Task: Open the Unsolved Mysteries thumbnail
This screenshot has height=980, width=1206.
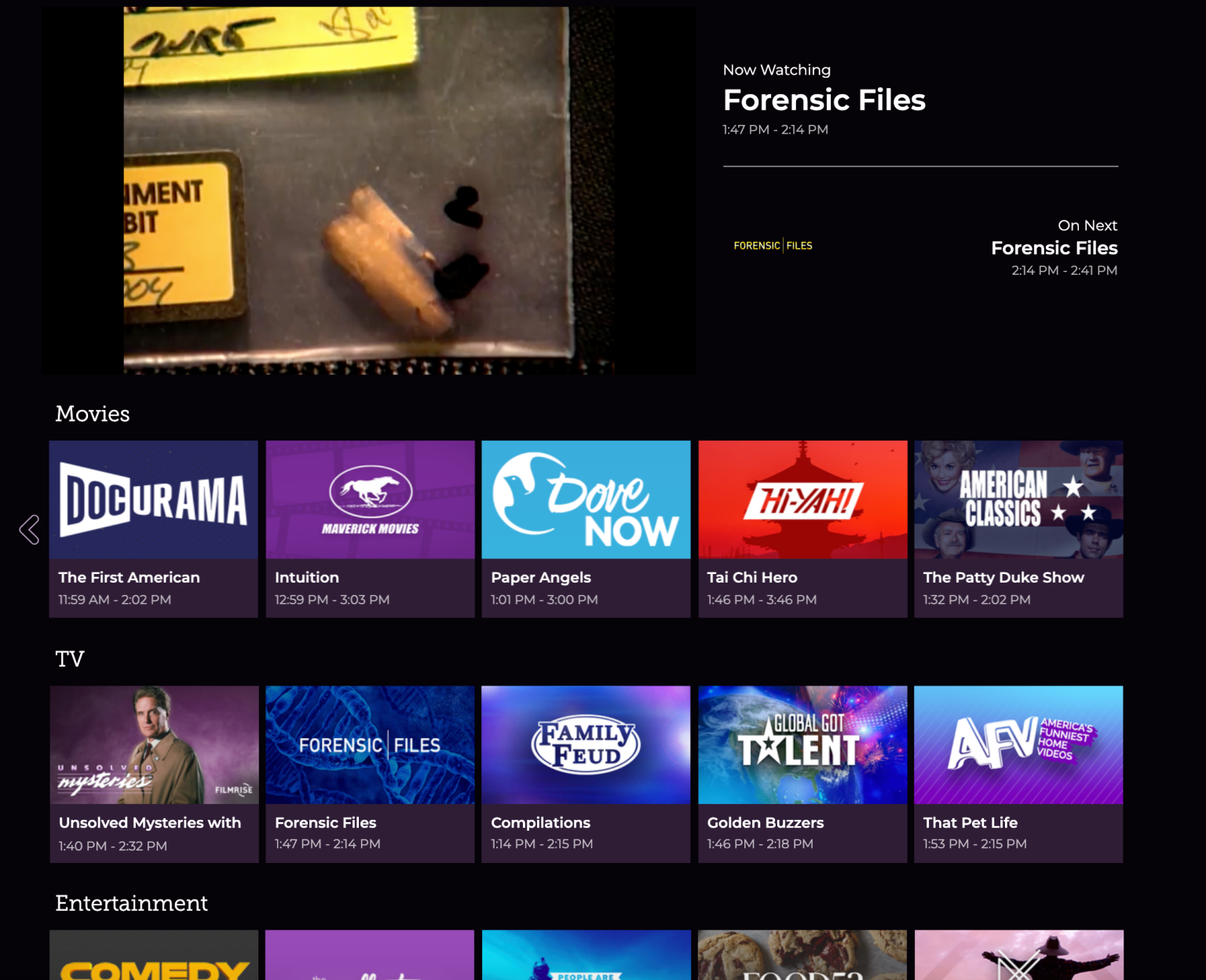Action: coord(154,745)
